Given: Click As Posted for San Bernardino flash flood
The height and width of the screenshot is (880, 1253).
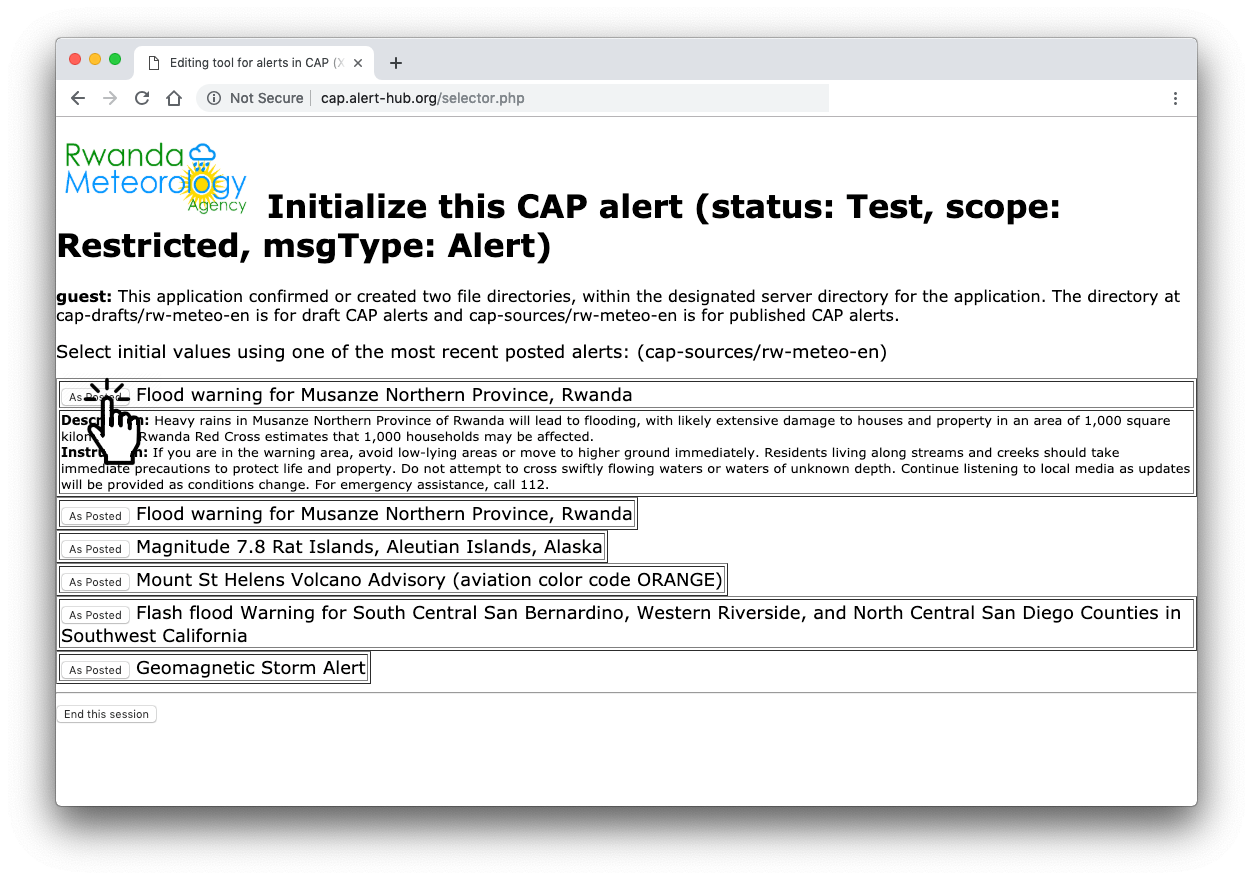Looking at the screenshot, I should pyautogui.click(x=95, y=615).
